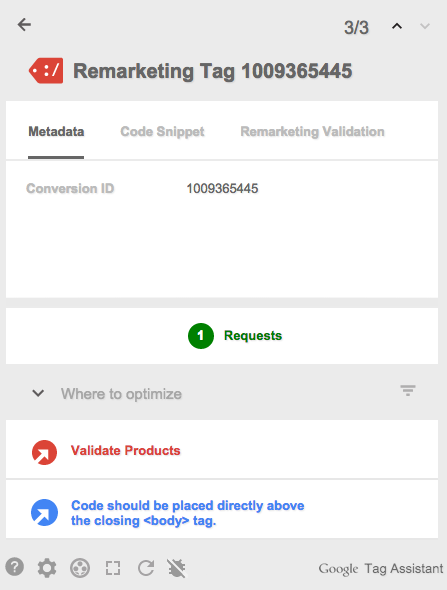Toggle the crossed-out bug icon
The image size is (447, 590).
click(x=176, y=568)
